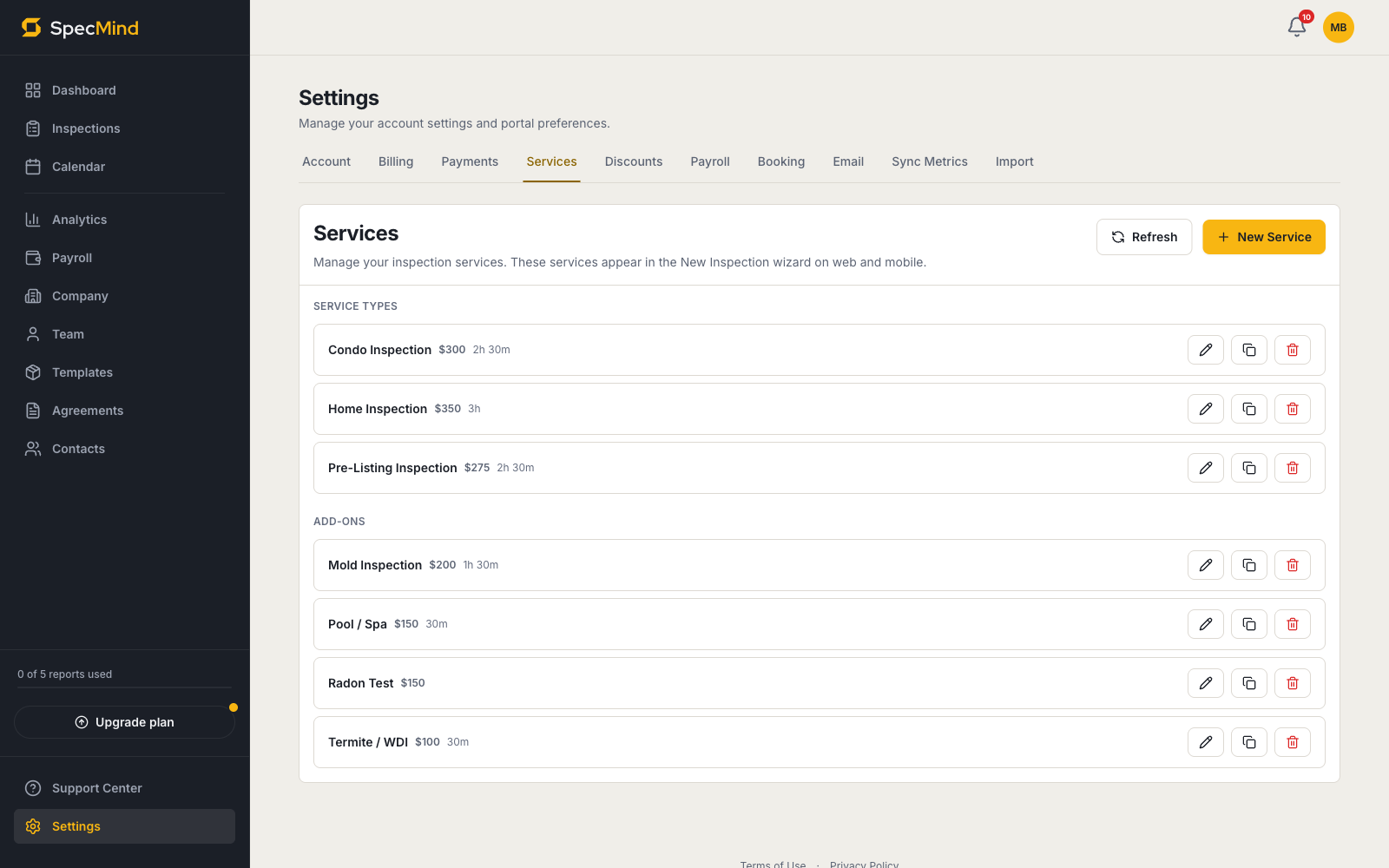The image size is (1389, 868).
Task: Delete the Mold Inspection add-on
Action: (1293, 565)
